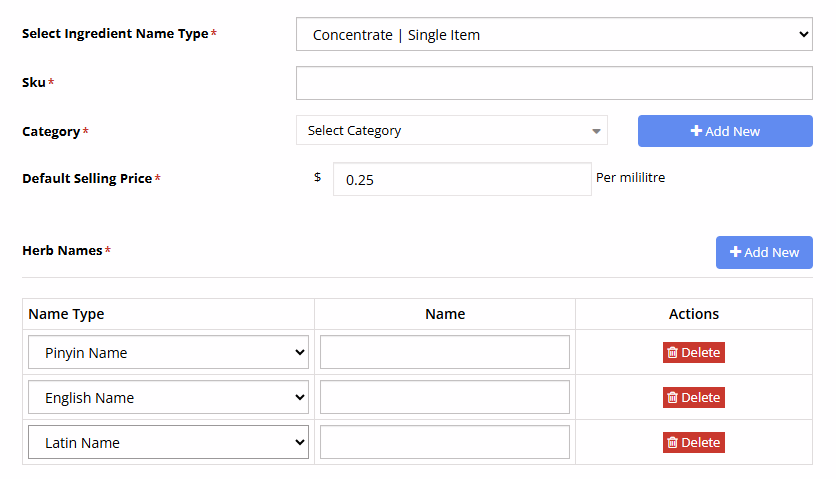Delete the Pinyin Name row

(x=694, y=352)
